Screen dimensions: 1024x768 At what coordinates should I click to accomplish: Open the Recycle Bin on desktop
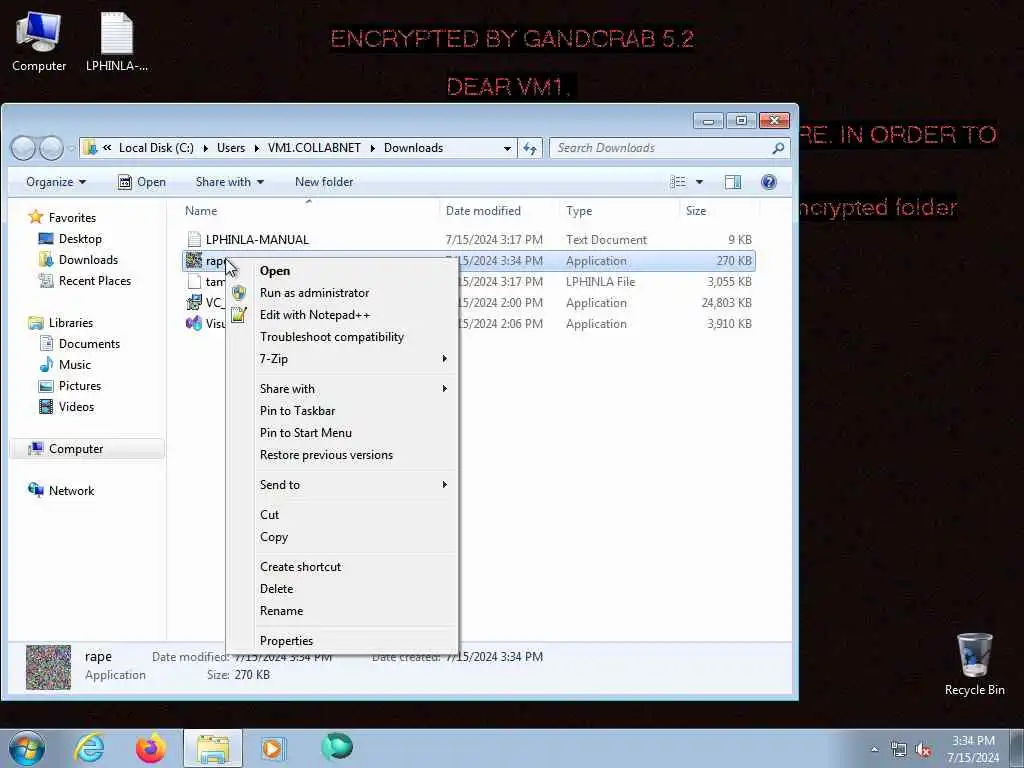(x=974, y=664)
